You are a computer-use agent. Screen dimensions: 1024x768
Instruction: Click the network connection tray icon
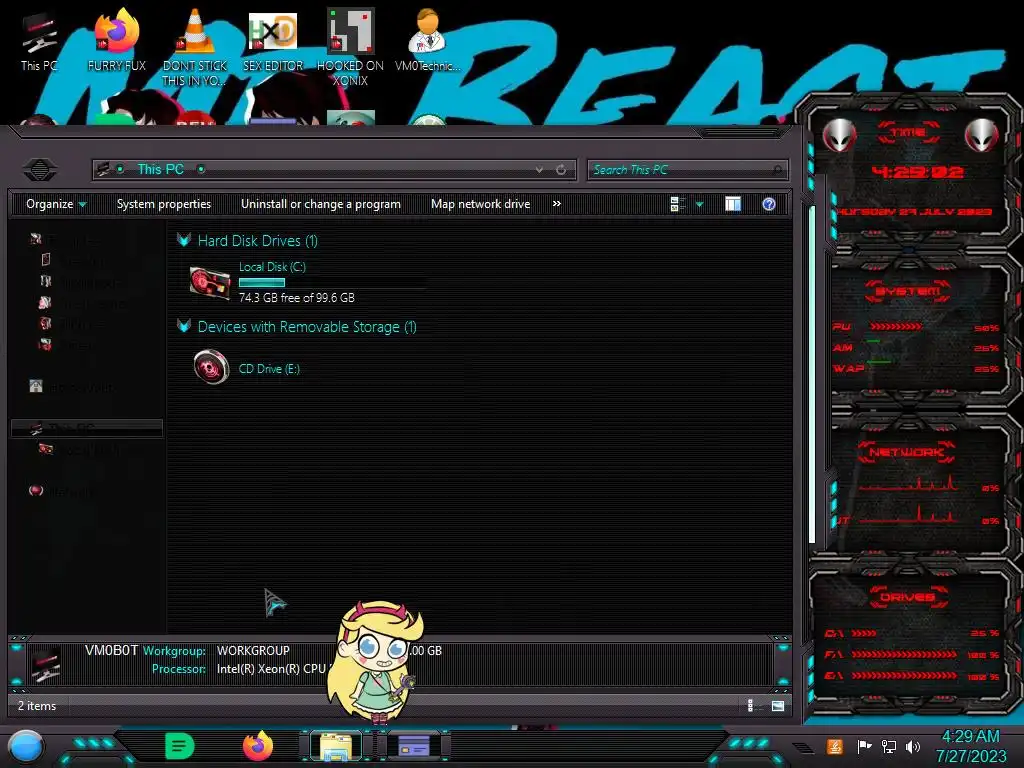pyautogui.click(x=889, y=746)
